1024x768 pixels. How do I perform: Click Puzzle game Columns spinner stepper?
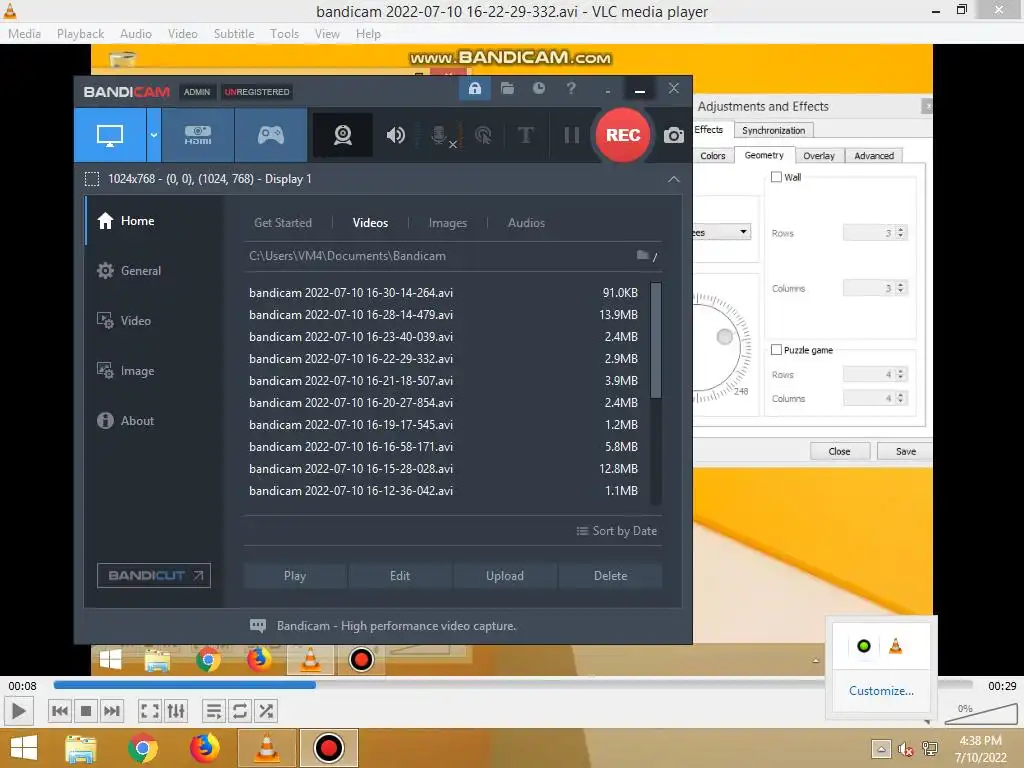tap(901, 398)
